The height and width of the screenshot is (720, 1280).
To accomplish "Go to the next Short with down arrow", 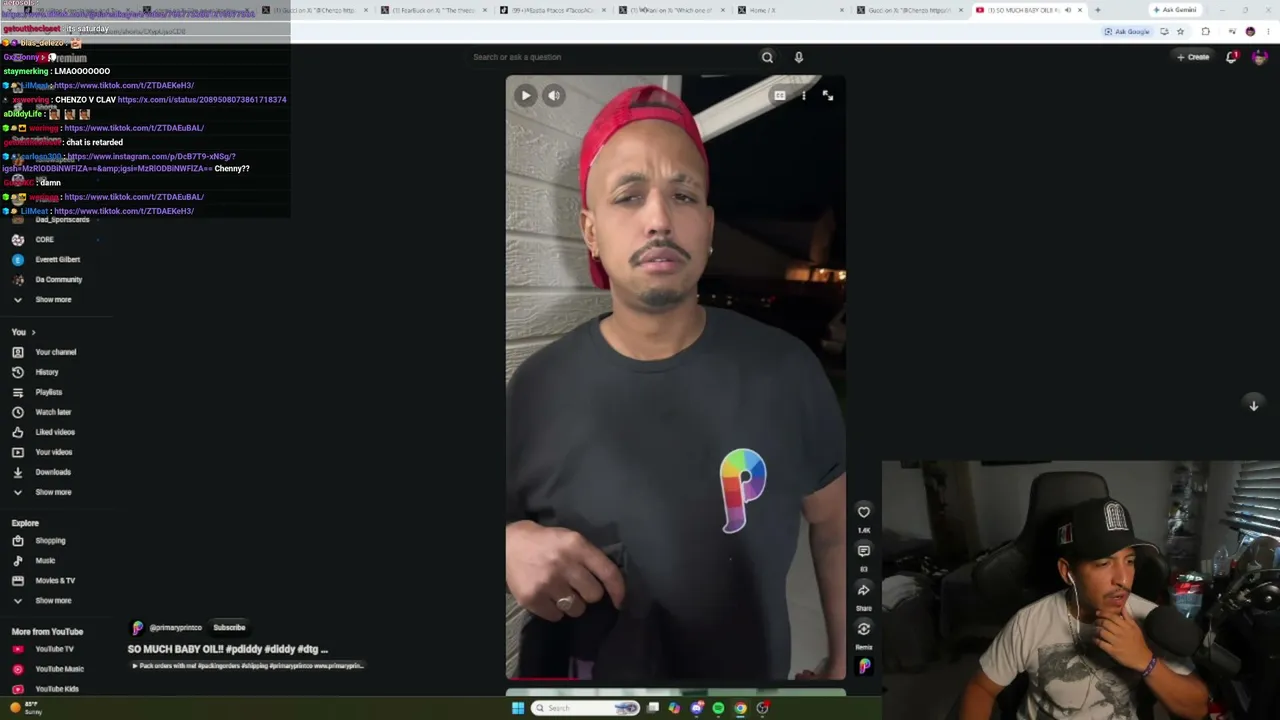I will 1253,405.
